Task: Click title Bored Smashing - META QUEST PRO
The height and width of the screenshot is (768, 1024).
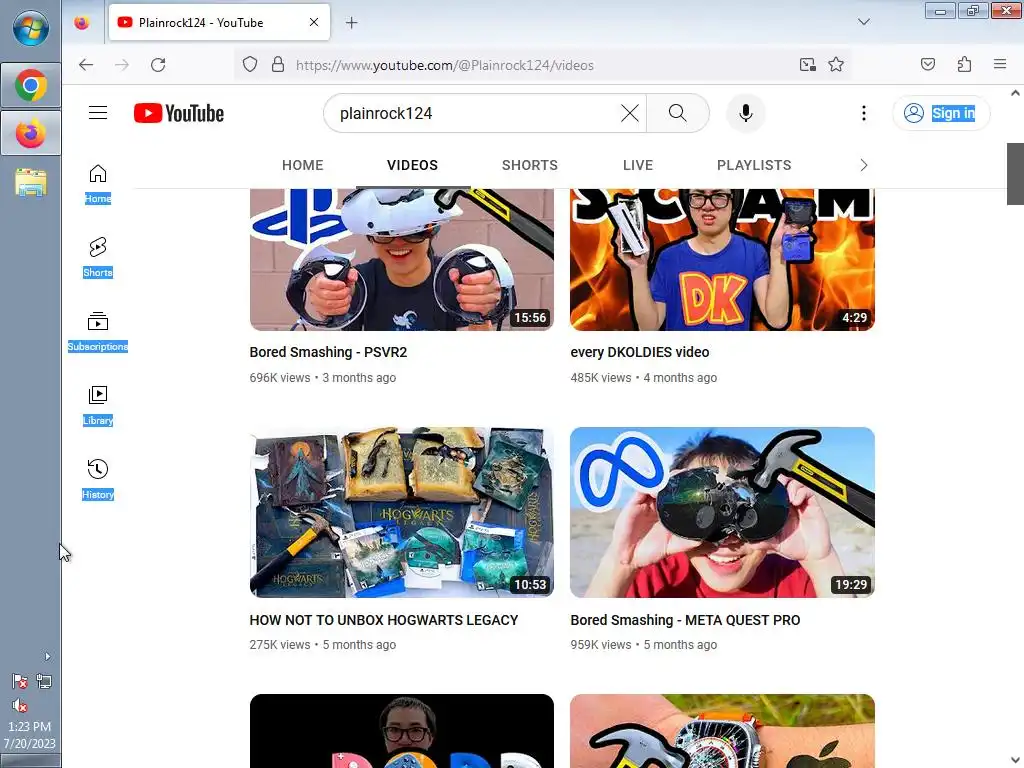Action: point(685,620)
